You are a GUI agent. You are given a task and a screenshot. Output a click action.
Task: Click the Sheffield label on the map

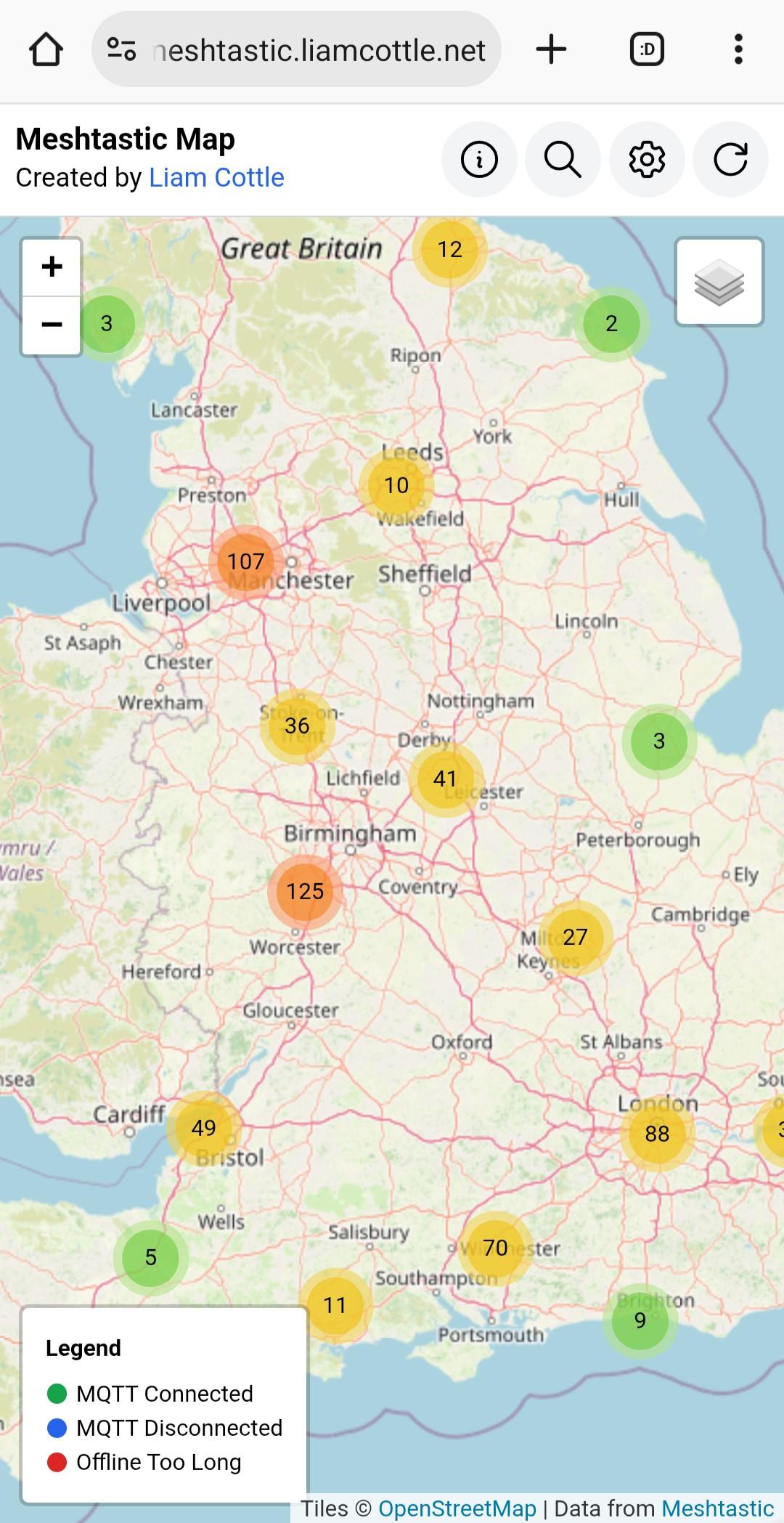pyautogui.click(x=425, y=574)
